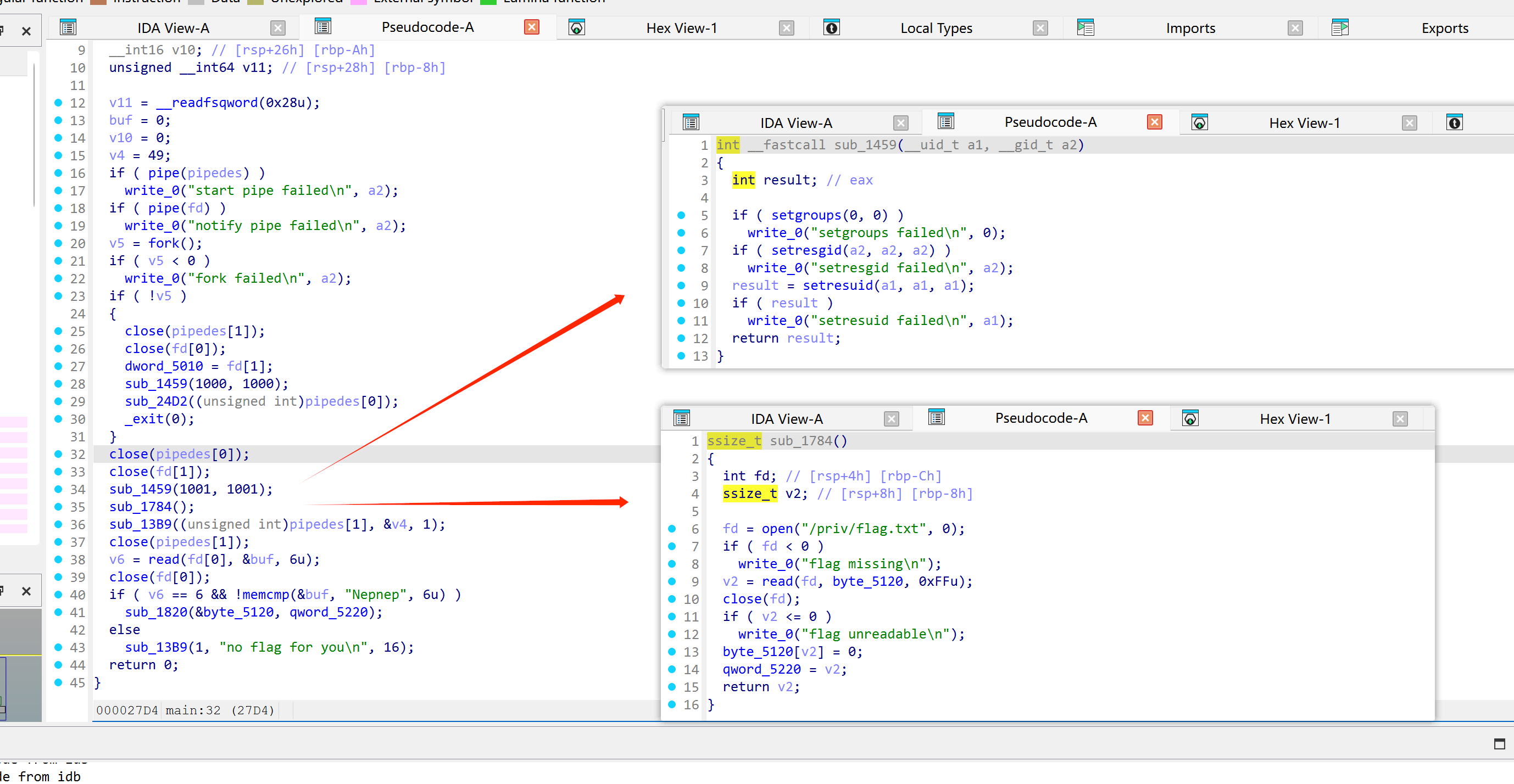The image size is (1514, 784).
Task: Click Pseudocode-A icon in sub_1459 window
Action: point(945,121)
